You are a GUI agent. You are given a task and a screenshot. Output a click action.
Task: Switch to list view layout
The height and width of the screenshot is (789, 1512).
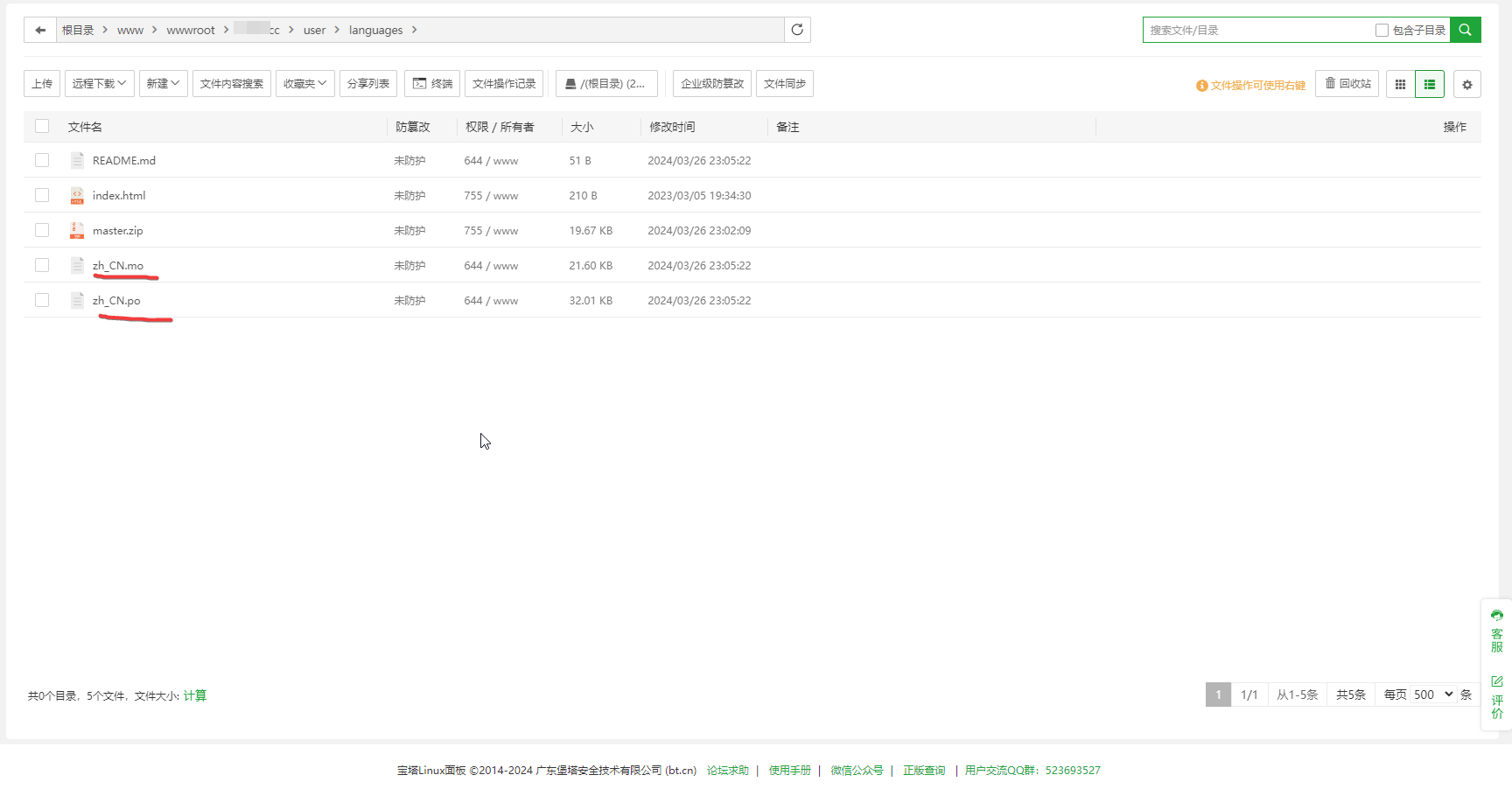pos(1430,84)
